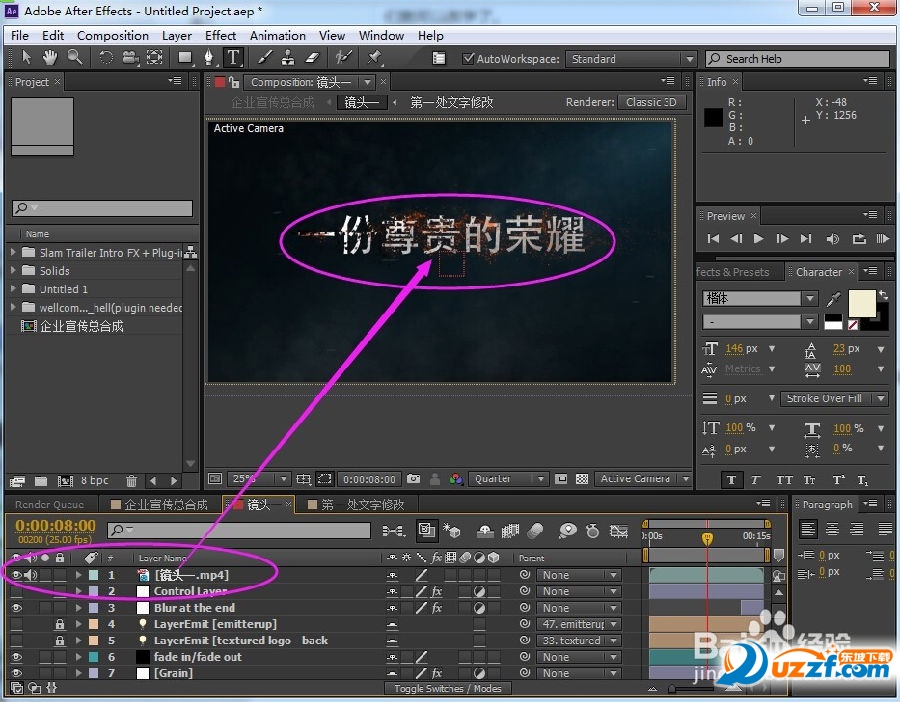Select the Clone Stamp tool

coord(288,57)
